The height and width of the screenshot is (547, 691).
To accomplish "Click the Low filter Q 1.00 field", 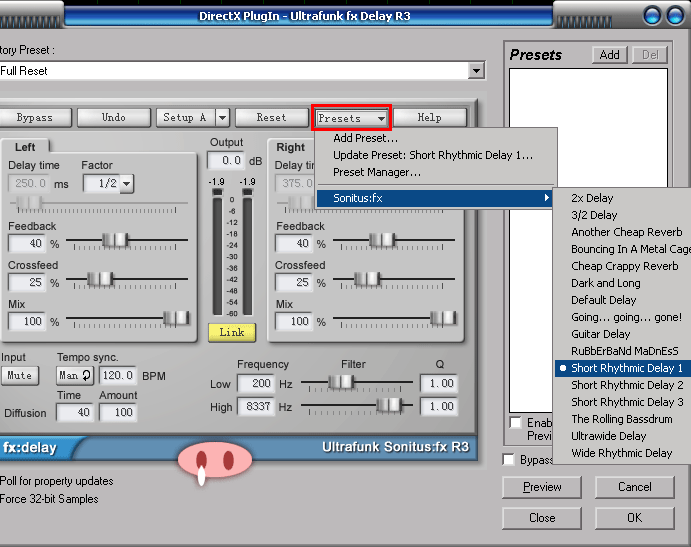I will [439, 383].
